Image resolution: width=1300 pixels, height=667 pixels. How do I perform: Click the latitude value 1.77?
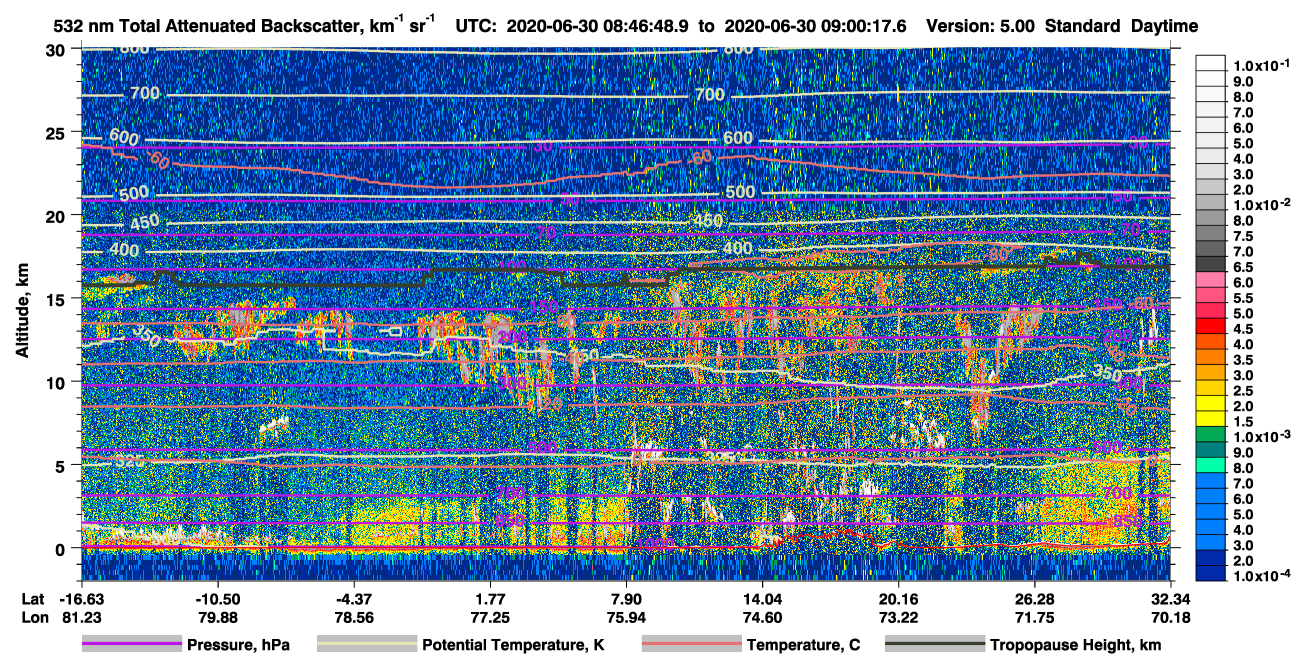[490, 599]
